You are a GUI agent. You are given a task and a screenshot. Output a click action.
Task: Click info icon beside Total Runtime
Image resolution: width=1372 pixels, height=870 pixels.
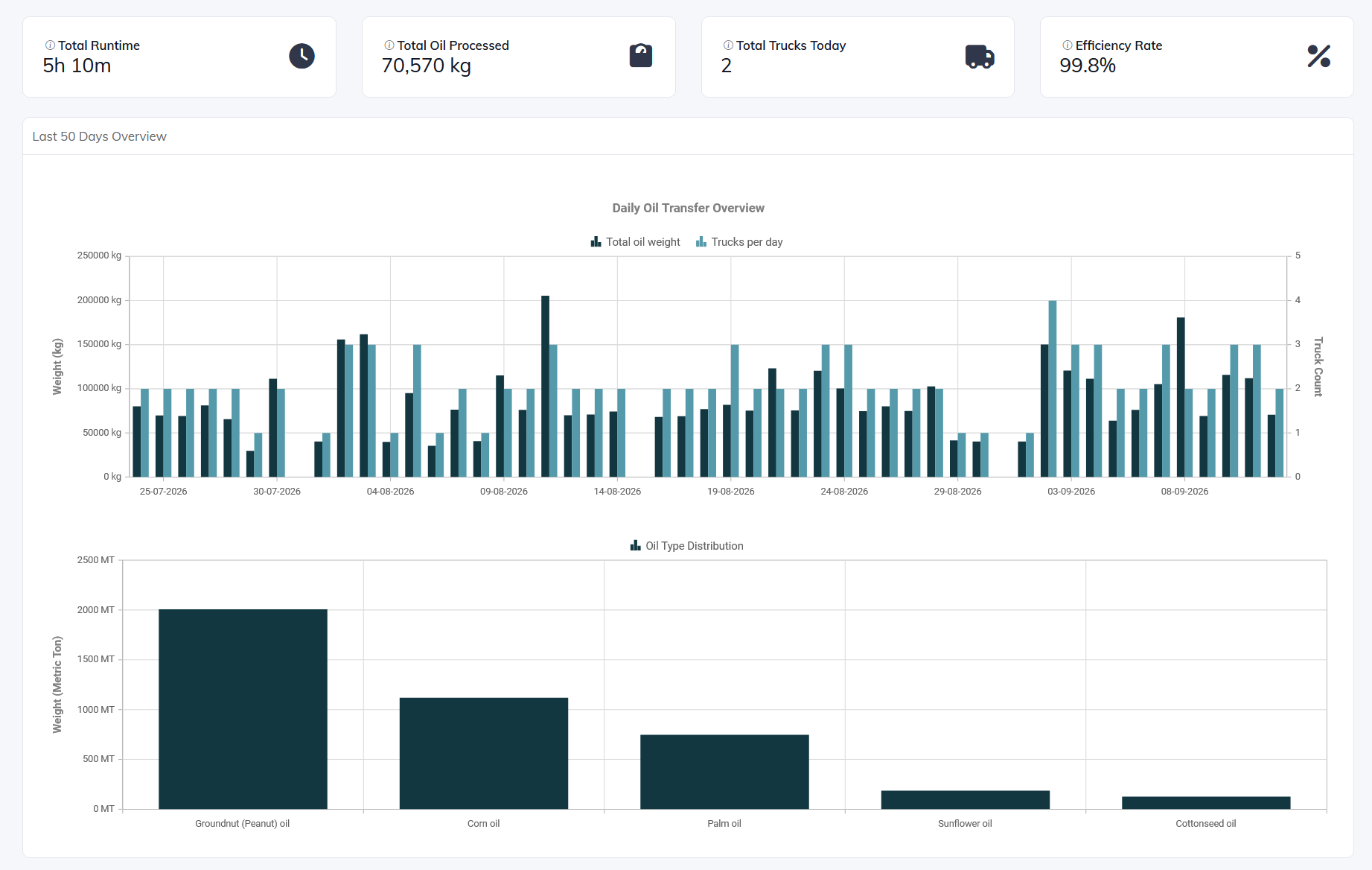pos(50,45)
